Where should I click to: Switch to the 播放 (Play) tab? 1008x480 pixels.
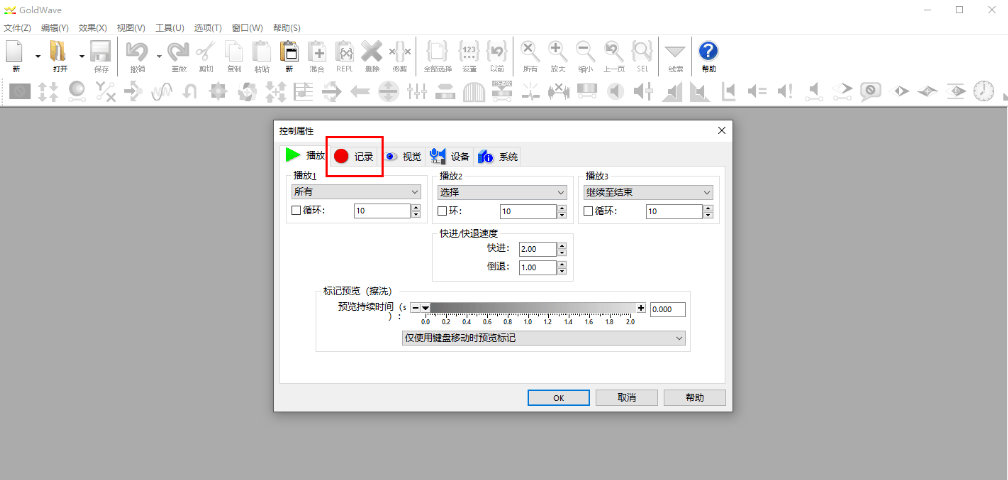(306, 155)
